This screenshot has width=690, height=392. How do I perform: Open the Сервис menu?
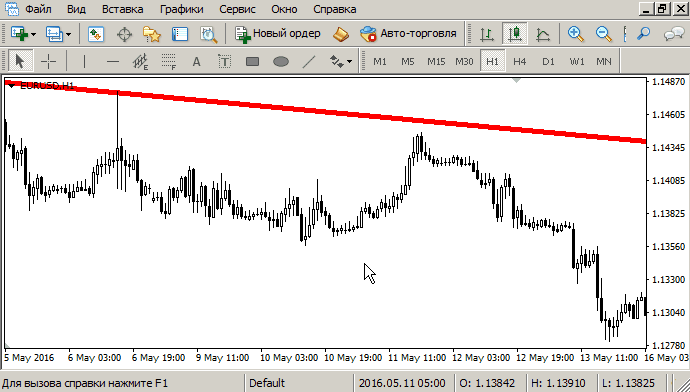click(237, 9)
